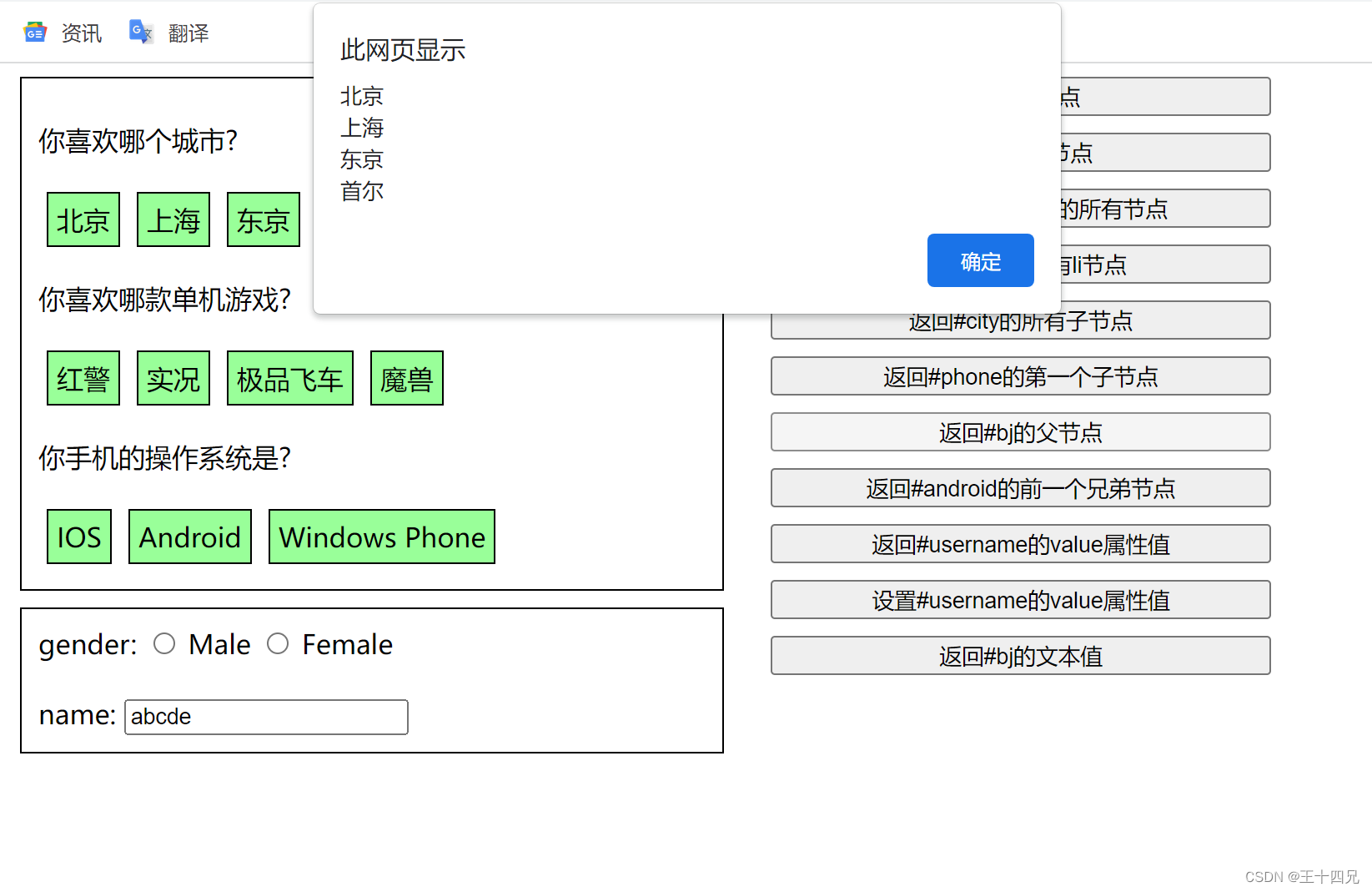This screenshot has height=892, width=1372.
Task: Click 返回#bj的文本值 button
Action: coord(1021,656)
